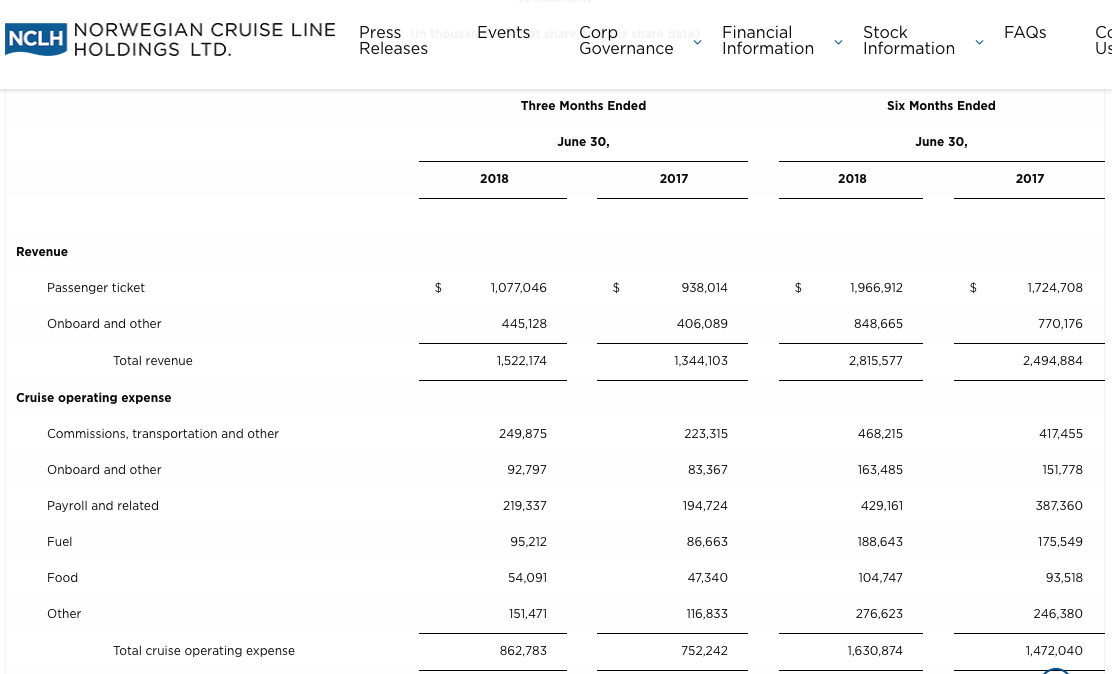Select the Passenger ticket row label
The image size is (1112, 674).
point(96,288)
